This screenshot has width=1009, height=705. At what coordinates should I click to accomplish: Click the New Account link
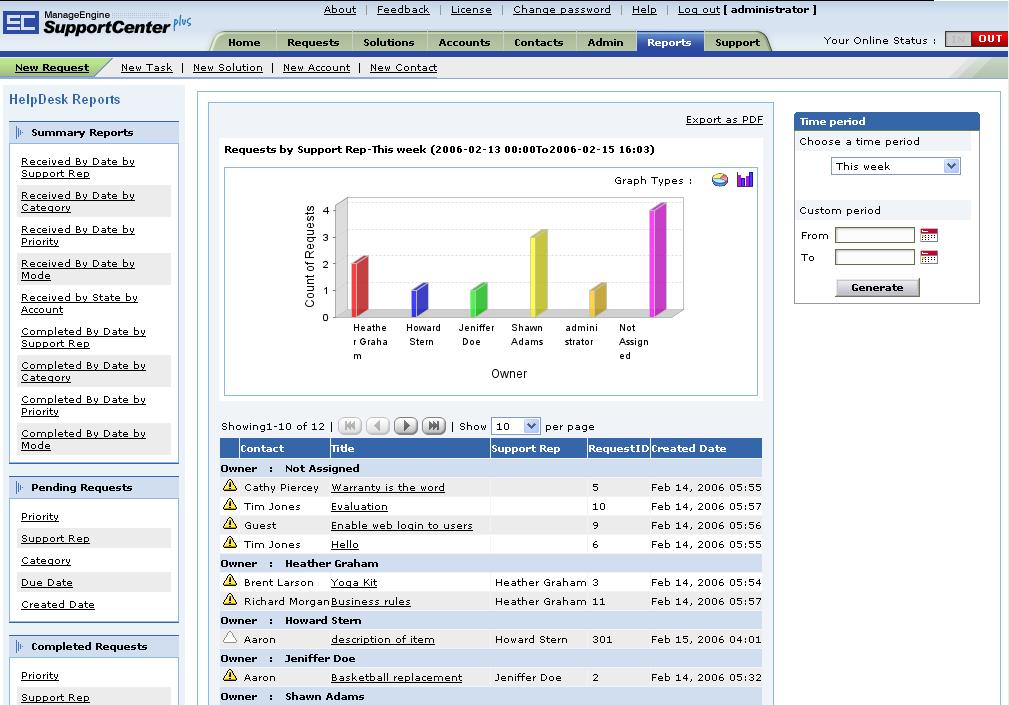317,68
